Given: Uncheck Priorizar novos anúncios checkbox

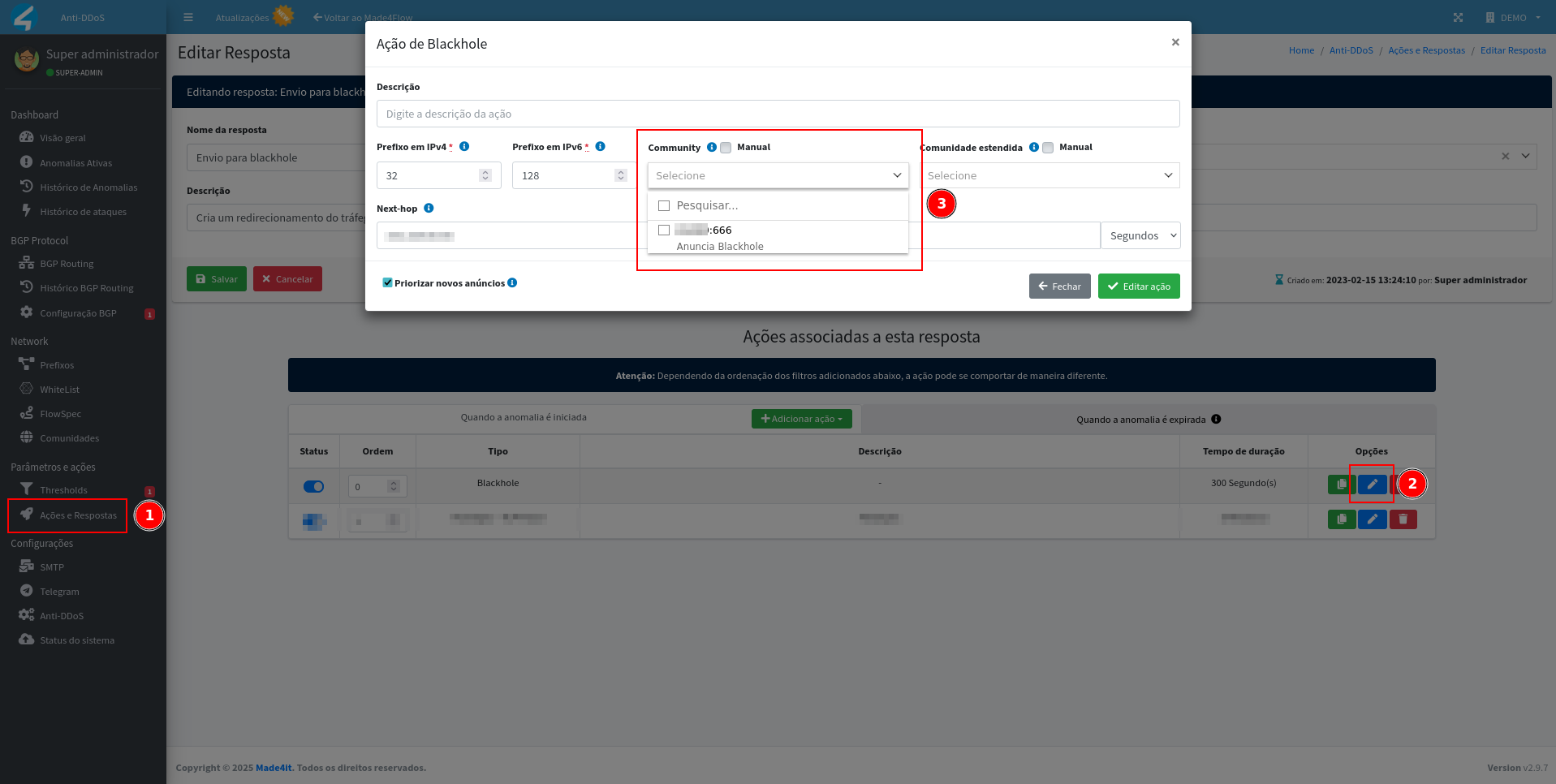Looking at the screenshot, I should point(387,283).
